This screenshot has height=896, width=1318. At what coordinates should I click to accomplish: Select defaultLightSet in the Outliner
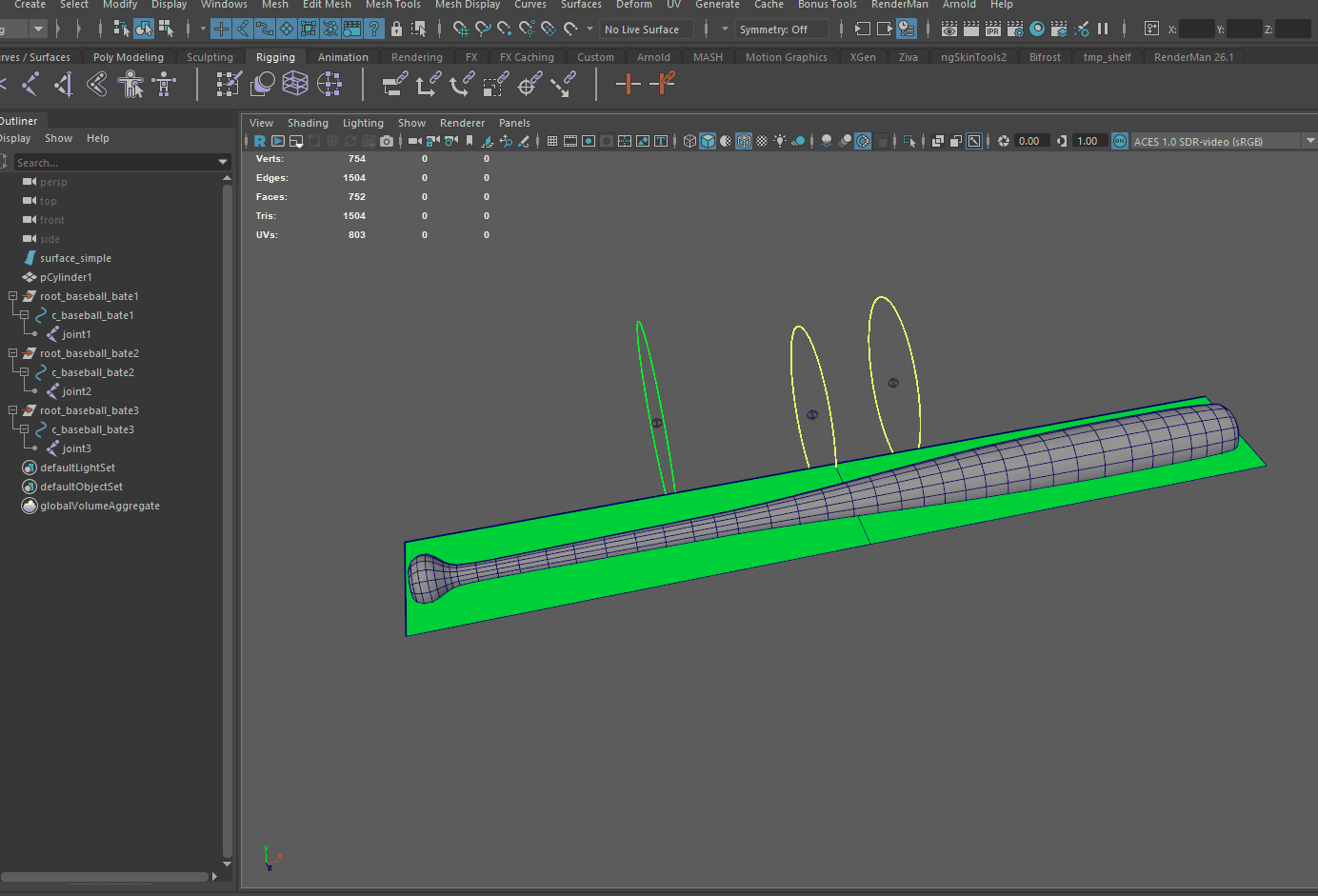[x=77, y=468]
